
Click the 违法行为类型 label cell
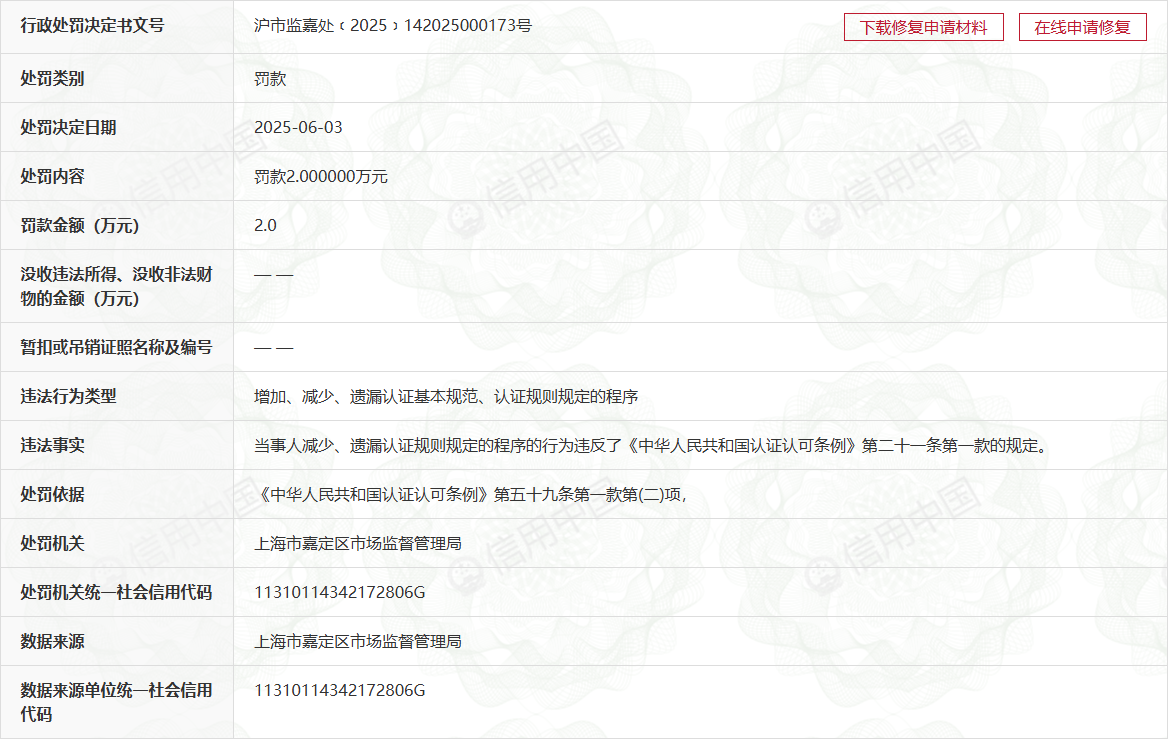(68, 396)
